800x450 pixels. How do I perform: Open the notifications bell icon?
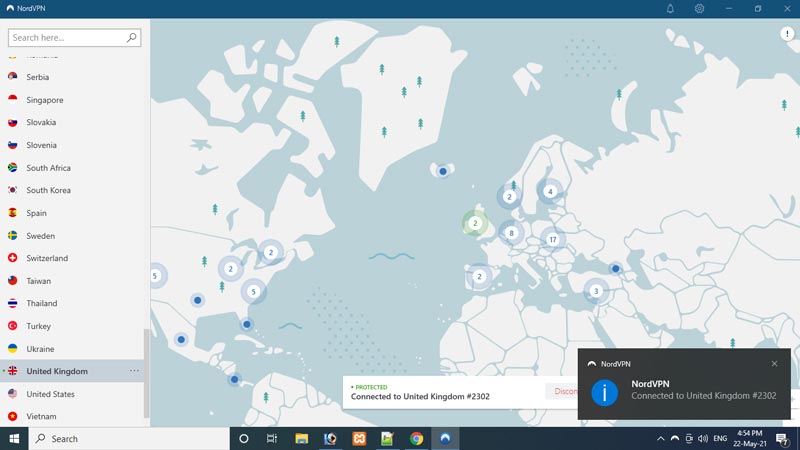[x=670, y=9]
